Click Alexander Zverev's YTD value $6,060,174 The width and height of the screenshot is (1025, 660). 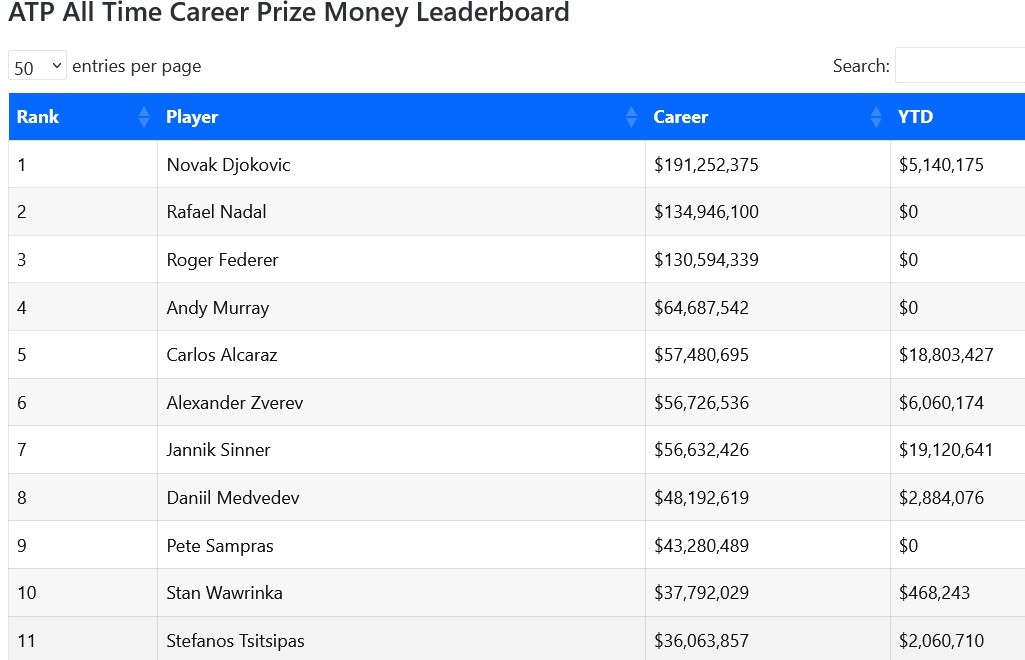point(941,403)
